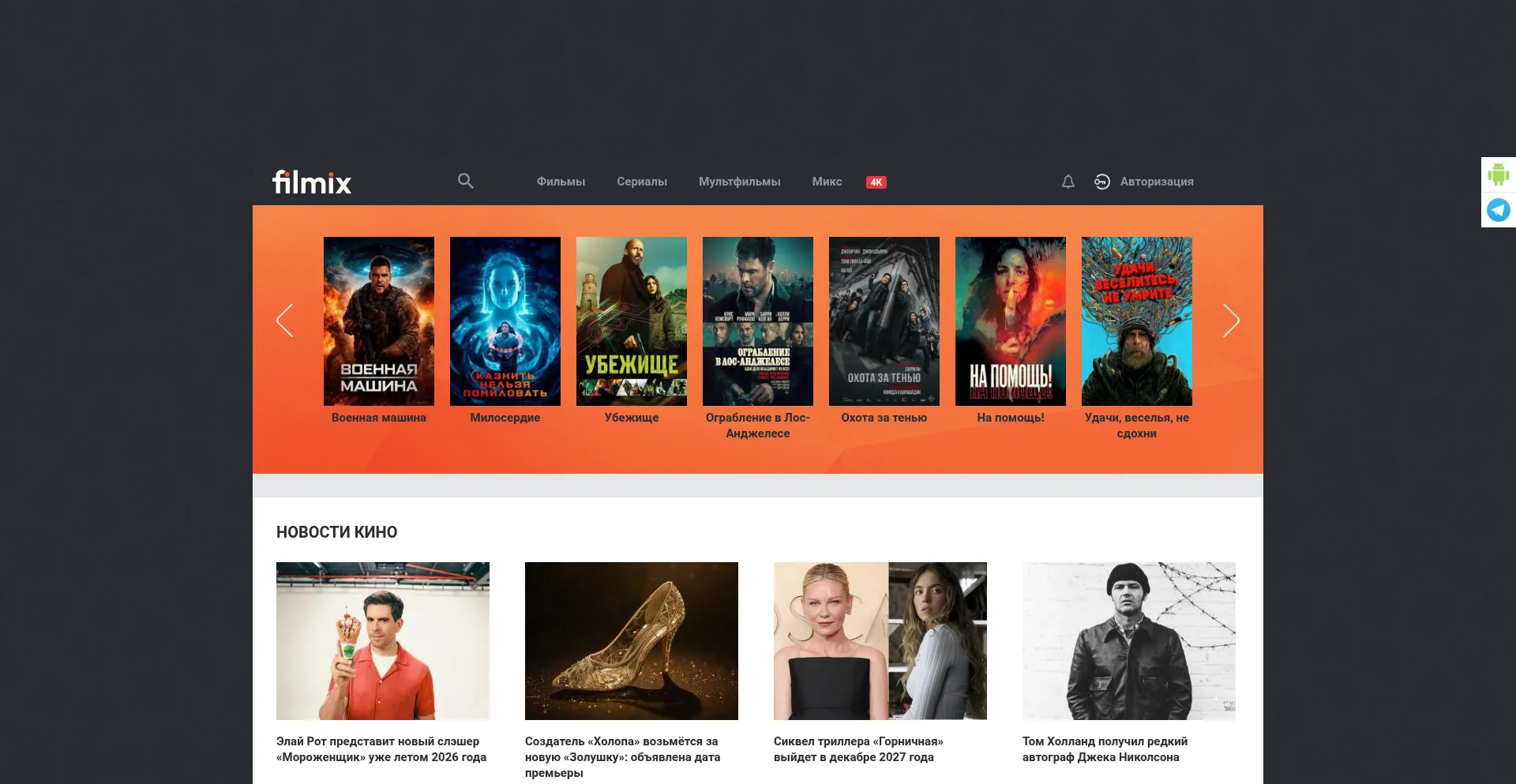This screenshot has width=1516, height=784.
Task: Open the Микс section
Action: pos(827,182)
